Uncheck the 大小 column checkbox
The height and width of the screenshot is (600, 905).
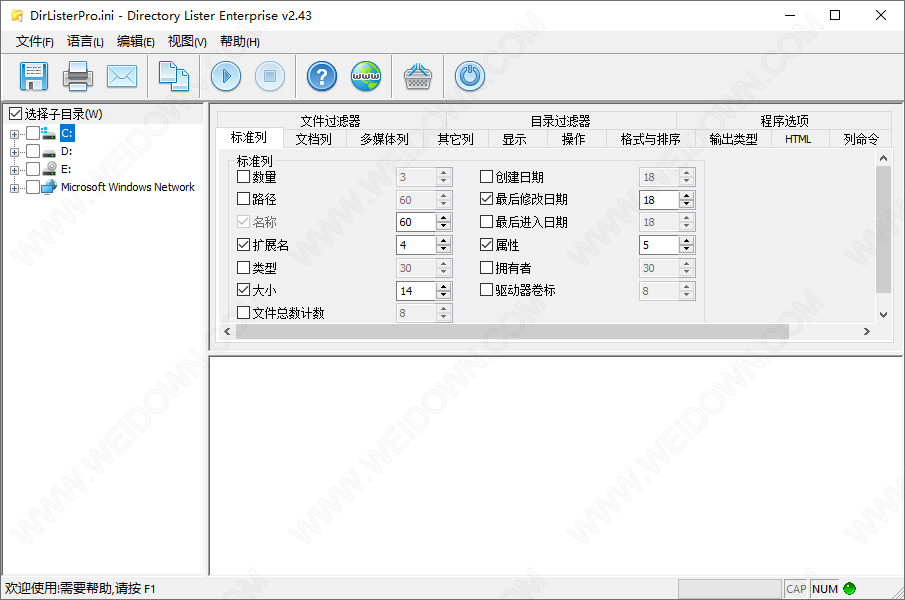244,290
